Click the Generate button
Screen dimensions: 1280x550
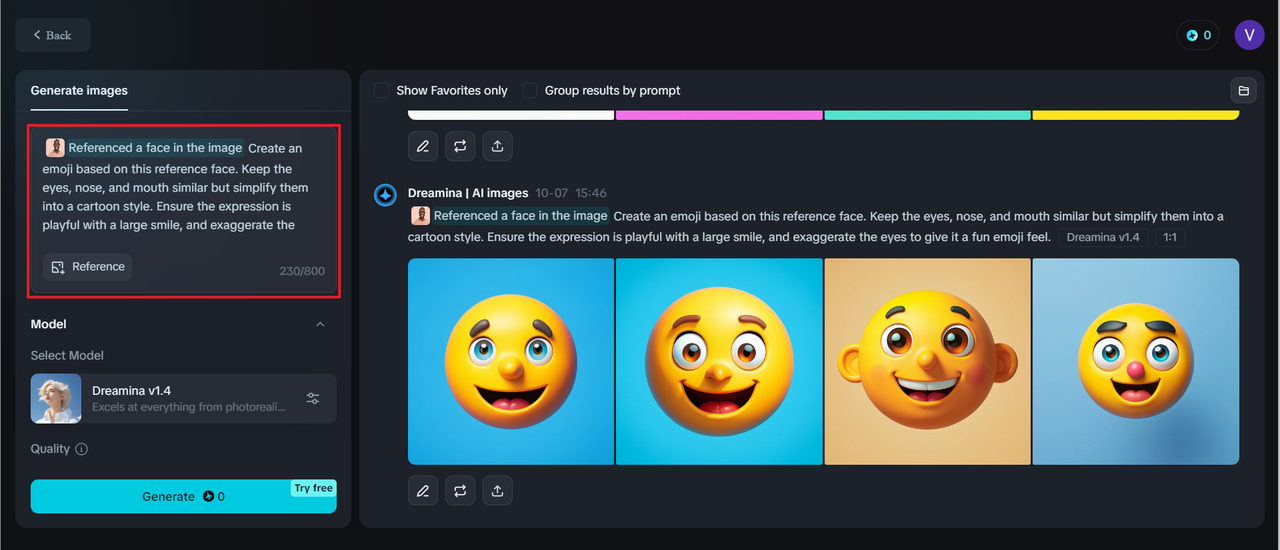(x=183, y=496)
